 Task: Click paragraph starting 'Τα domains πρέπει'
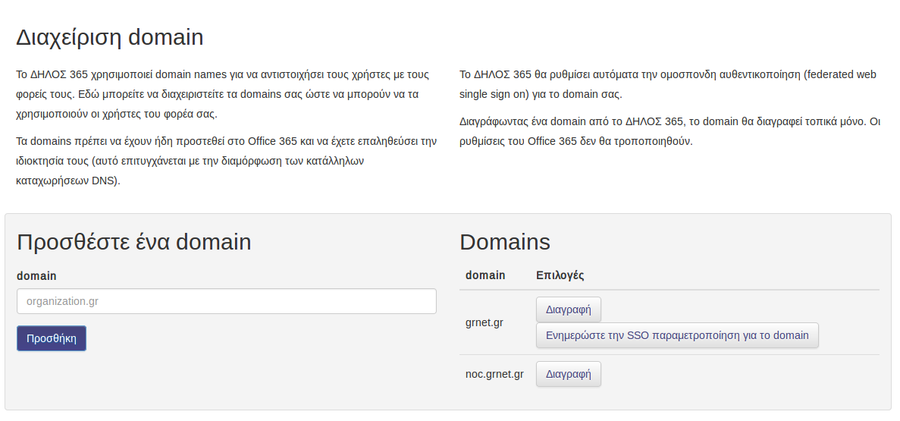pos(226,161)
